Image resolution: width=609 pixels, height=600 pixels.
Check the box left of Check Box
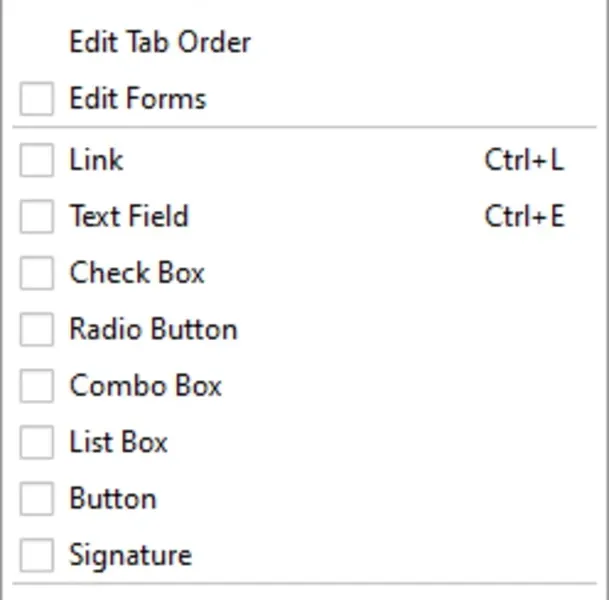click(x=37, y=273)
